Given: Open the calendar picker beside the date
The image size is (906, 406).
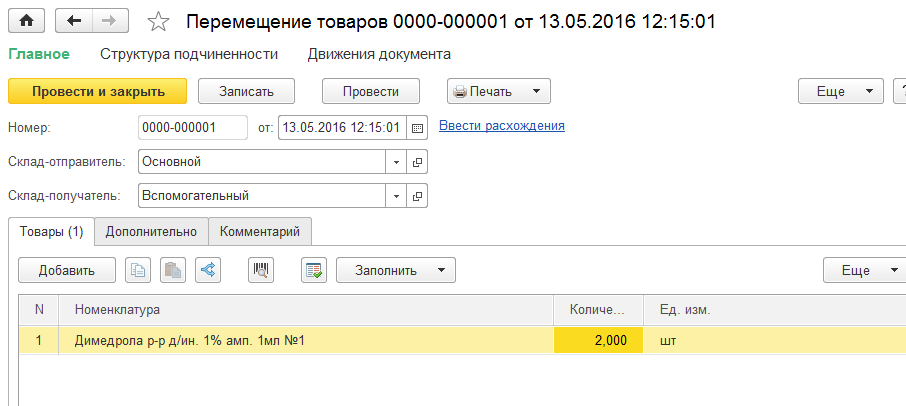Looking at the screenshot, I should click(417, 128).
